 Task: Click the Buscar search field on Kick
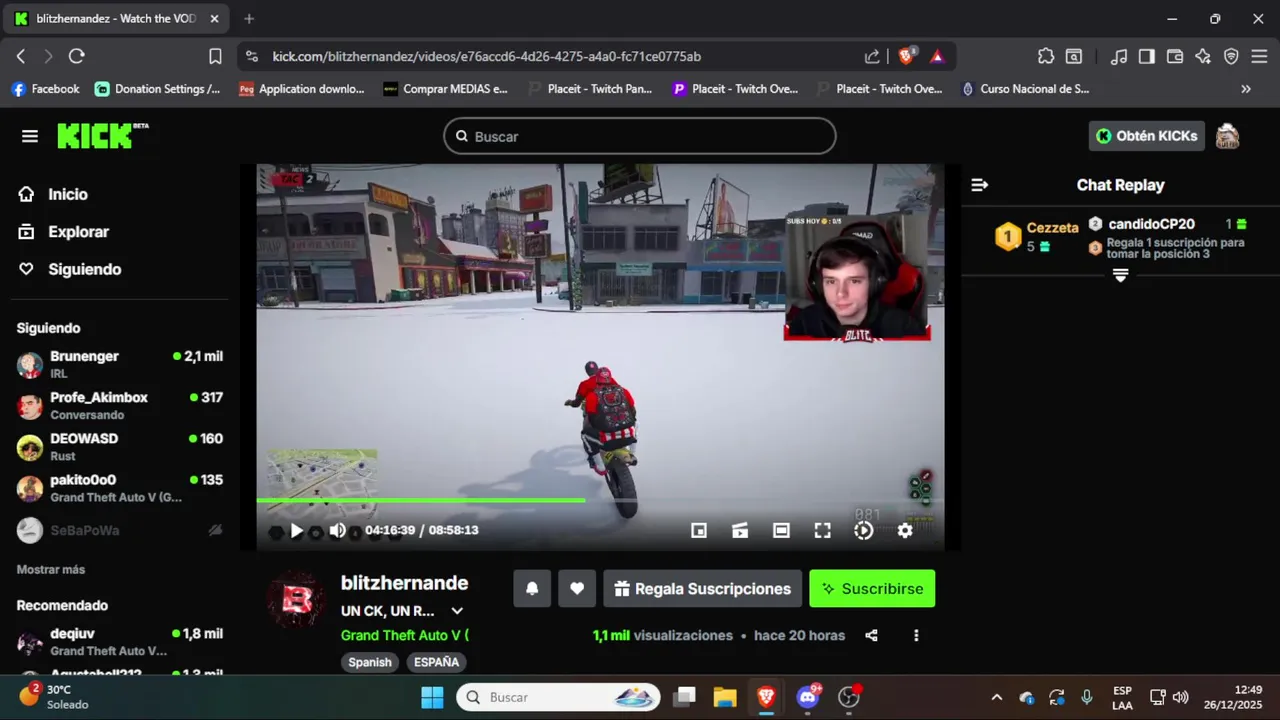[x=640, y=136]
